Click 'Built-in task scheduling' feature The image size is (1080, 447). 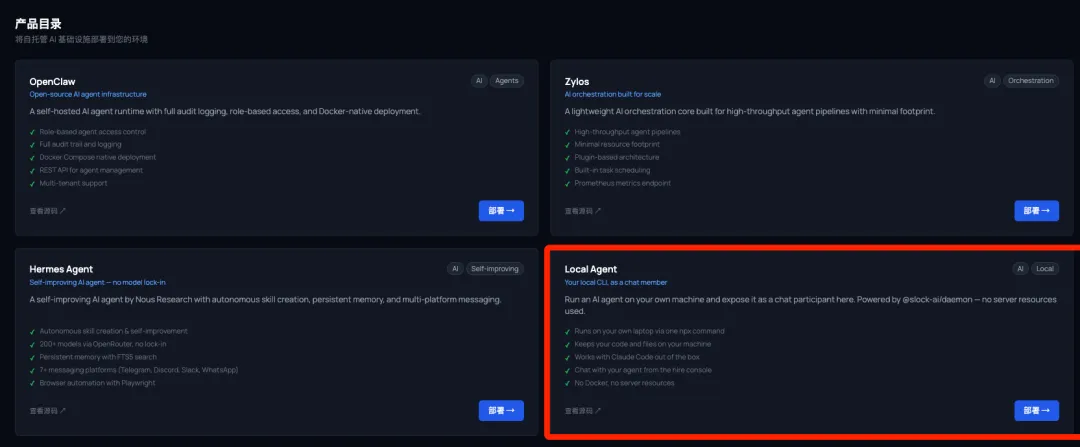point(612,170)
